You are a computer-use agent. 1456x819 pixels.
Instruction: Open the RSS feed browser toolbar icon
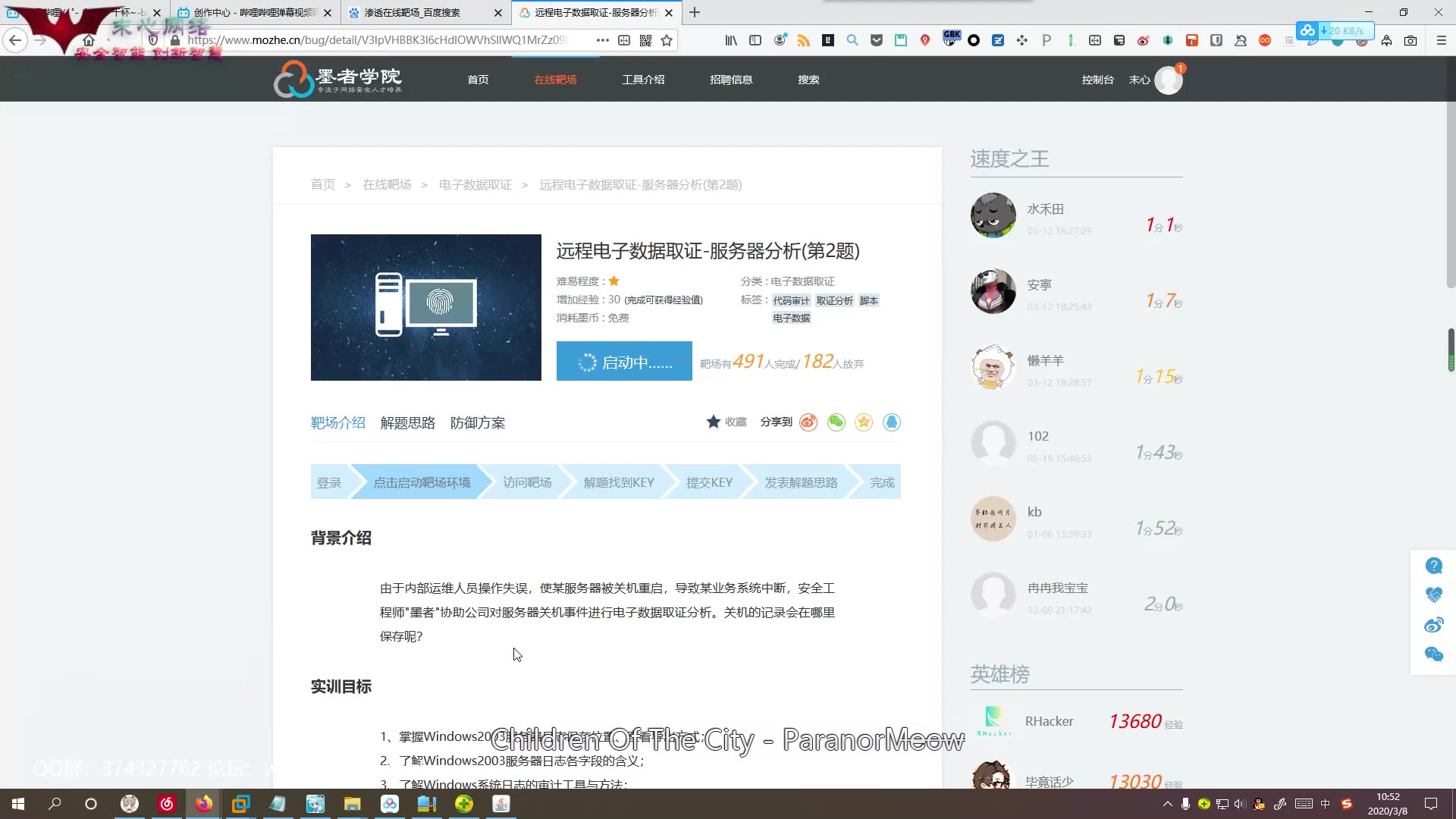[x=805, y=40]
